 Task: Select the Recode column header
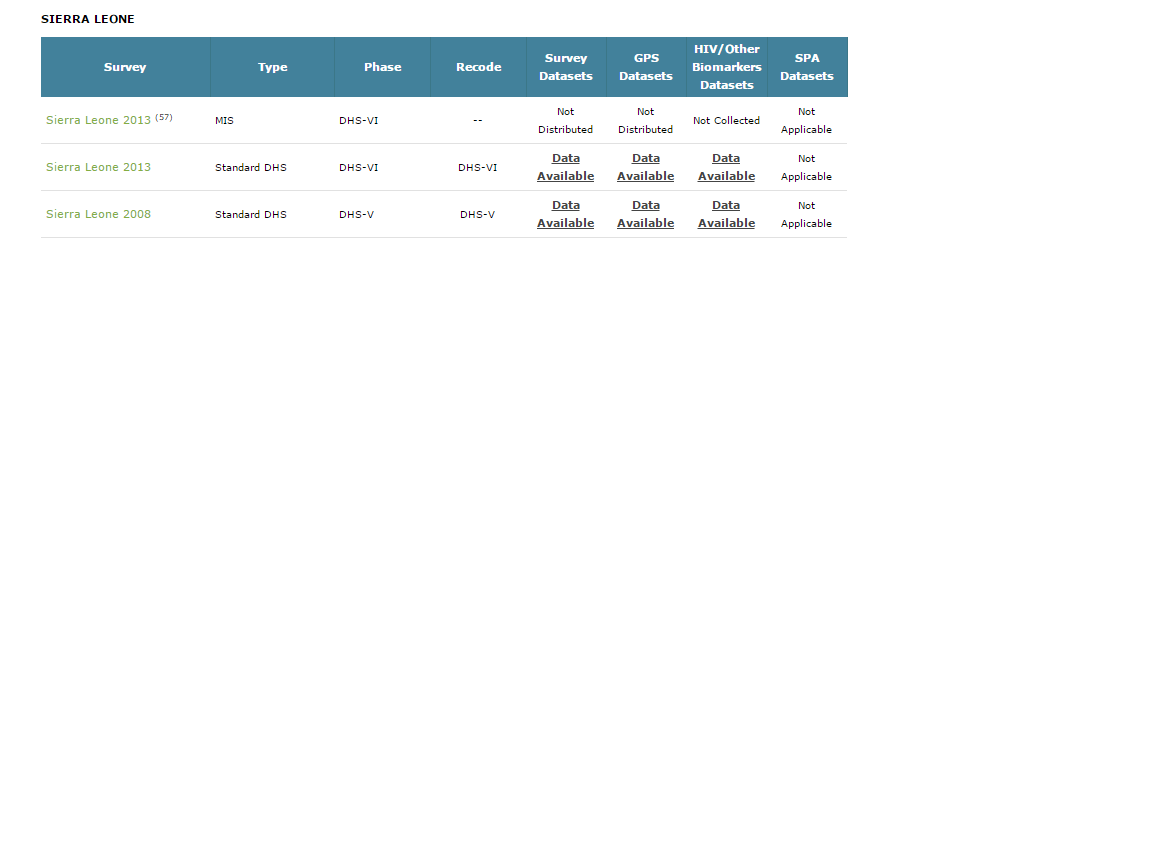click(478, 67)
